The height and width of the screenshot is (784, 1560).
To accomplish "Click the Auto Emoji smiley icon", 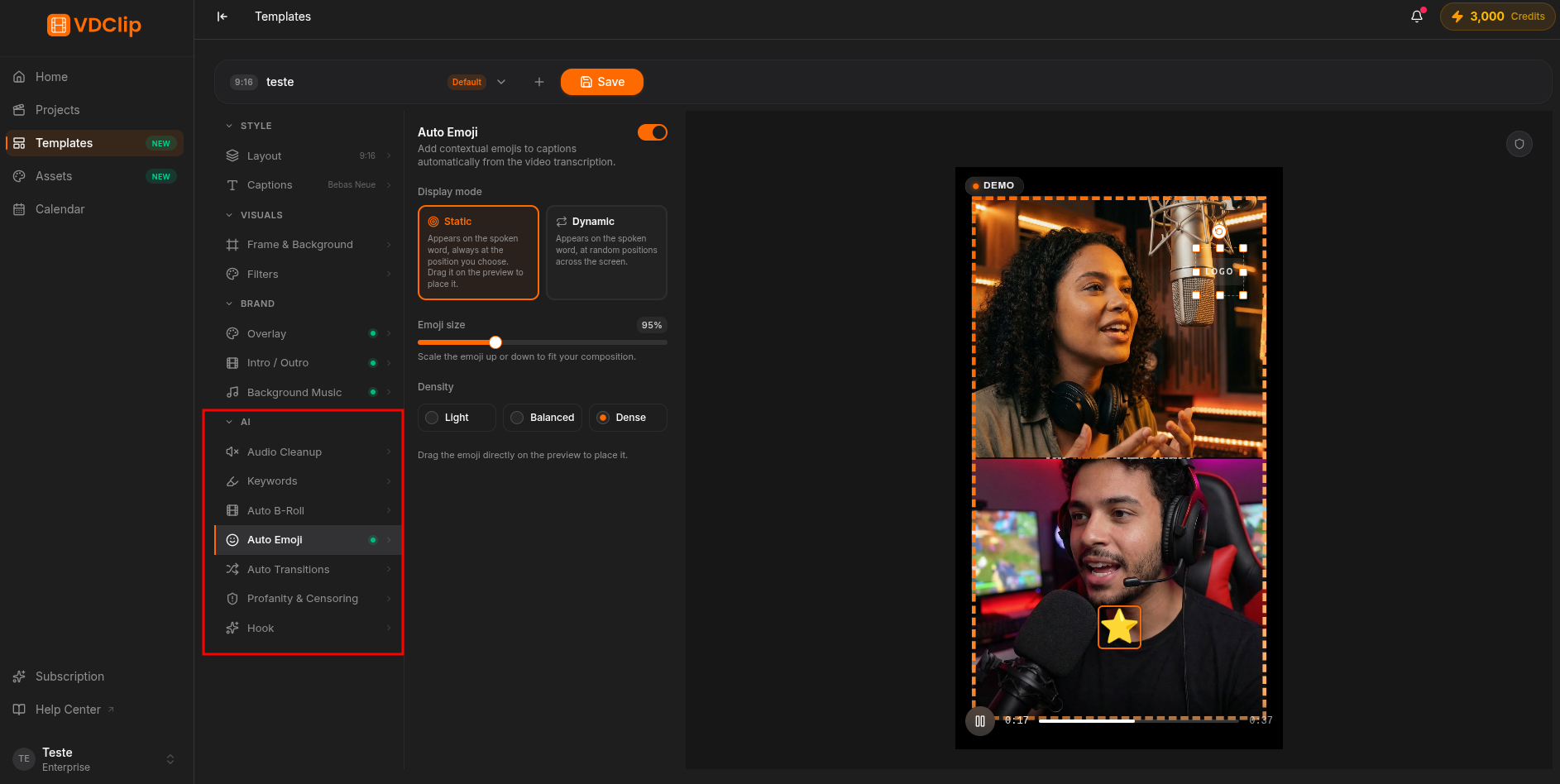I will 232,540.
